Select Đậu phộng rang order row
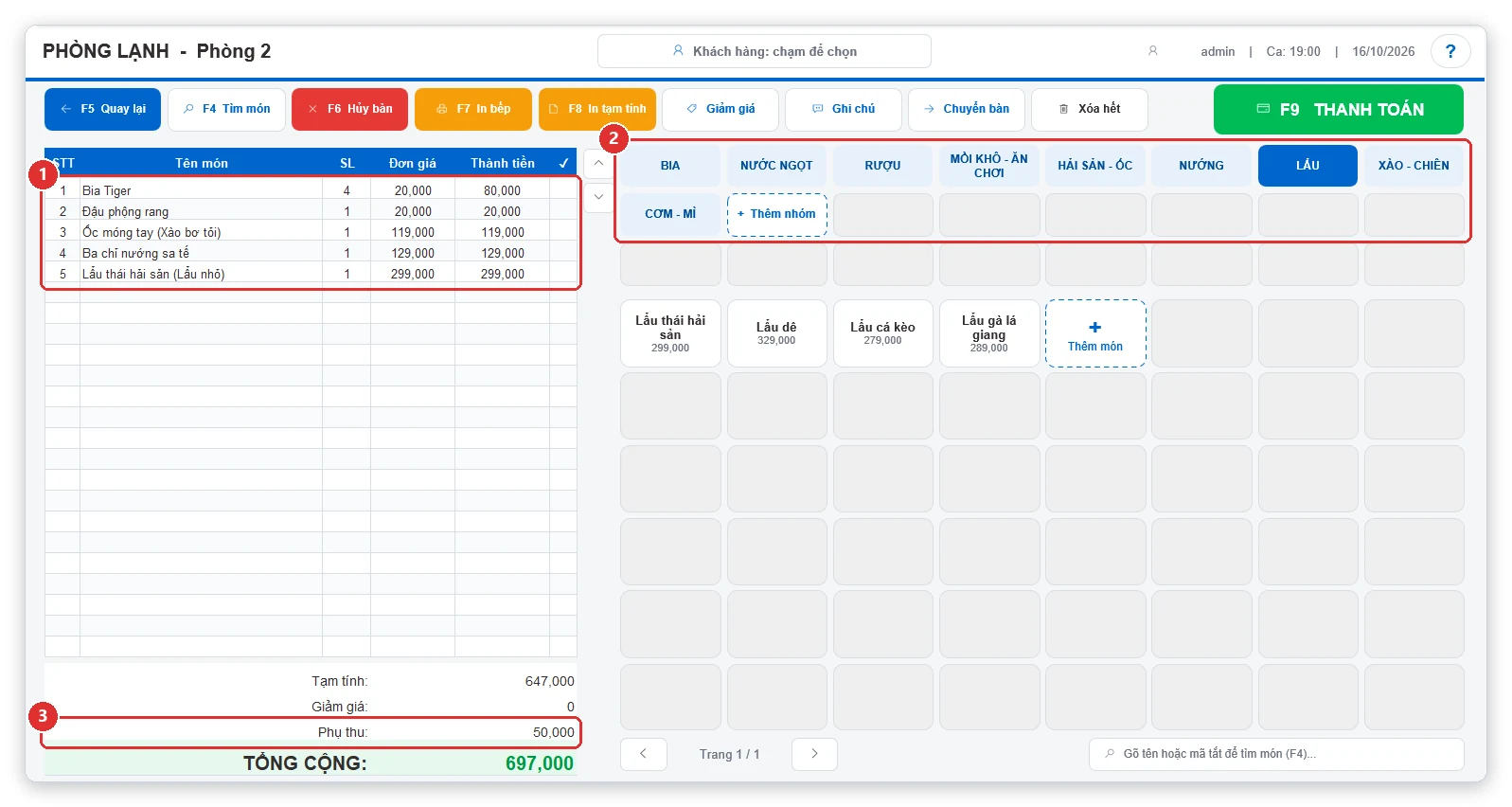 click(311, 211)
